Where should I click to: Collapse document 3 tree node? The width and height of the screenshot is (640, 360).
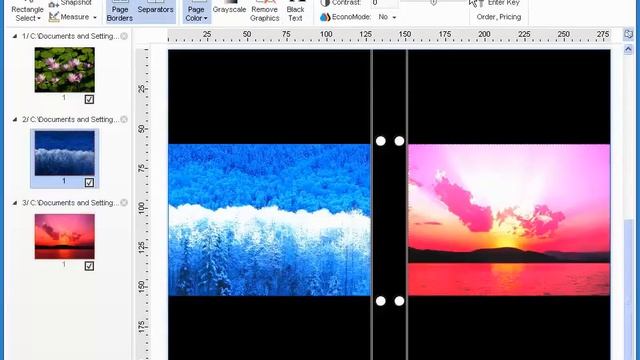coord(15,203)
